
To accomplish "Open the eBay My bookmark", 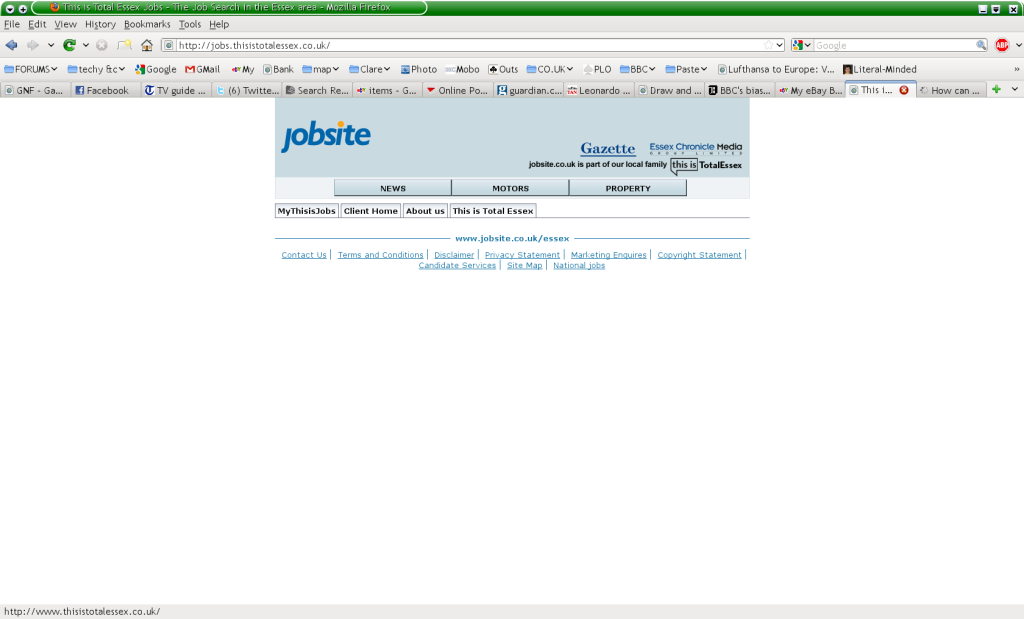I will (x=242, y=69).
